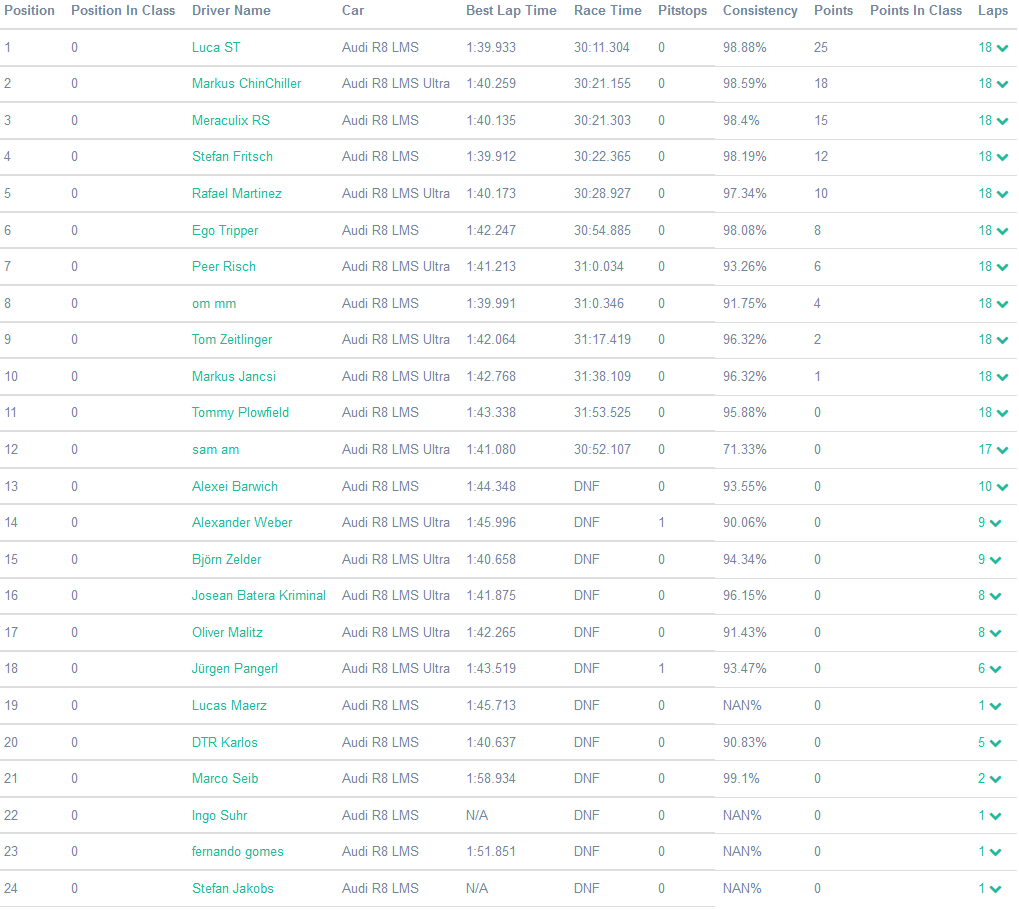Show laps dropdown for Peer Risch
The width and height of the screenshot is (1019, 910).
pos(1002,267)
